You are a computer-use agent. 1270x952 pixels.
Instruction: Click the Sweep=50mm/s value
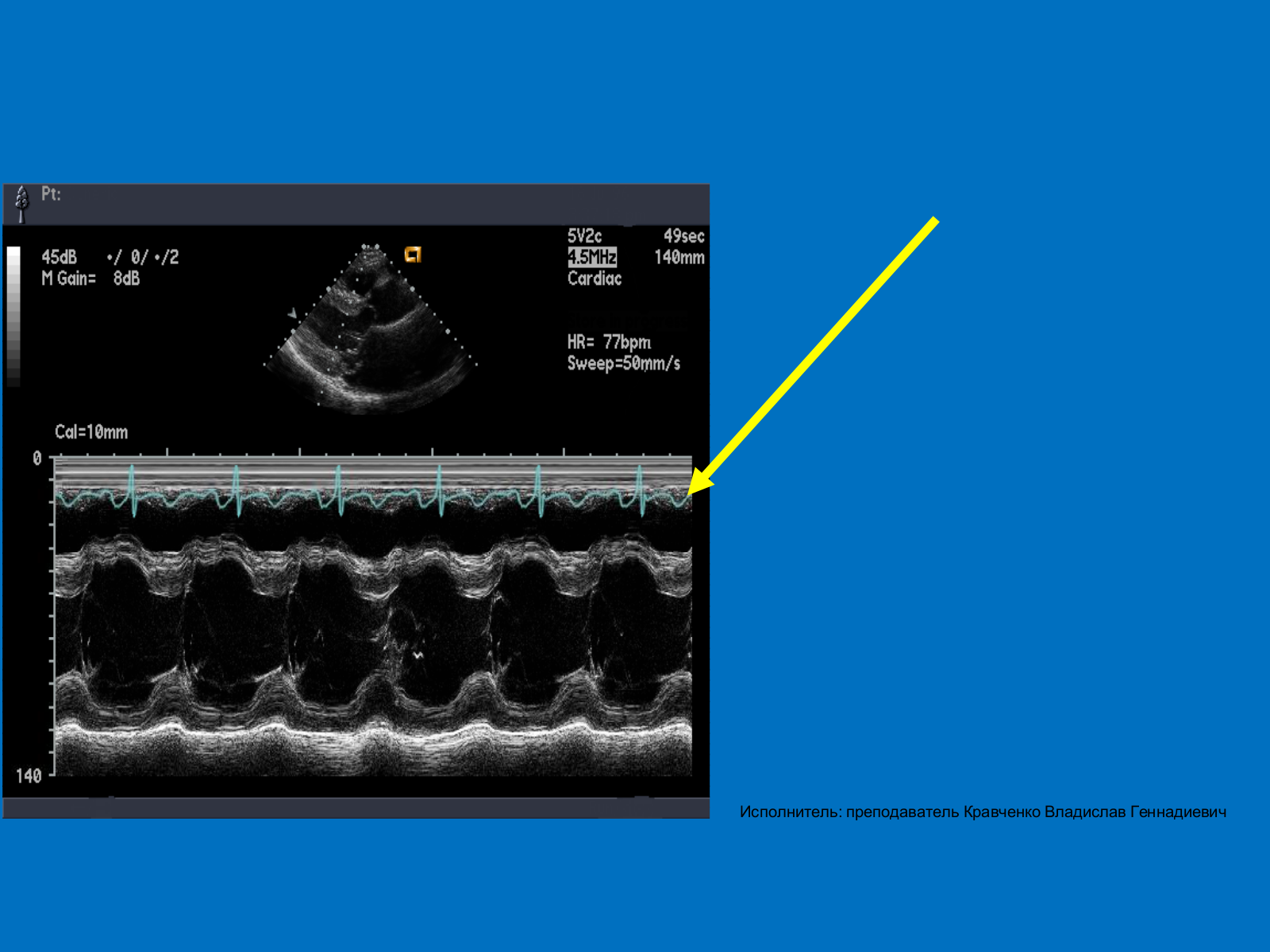[624, 364]
